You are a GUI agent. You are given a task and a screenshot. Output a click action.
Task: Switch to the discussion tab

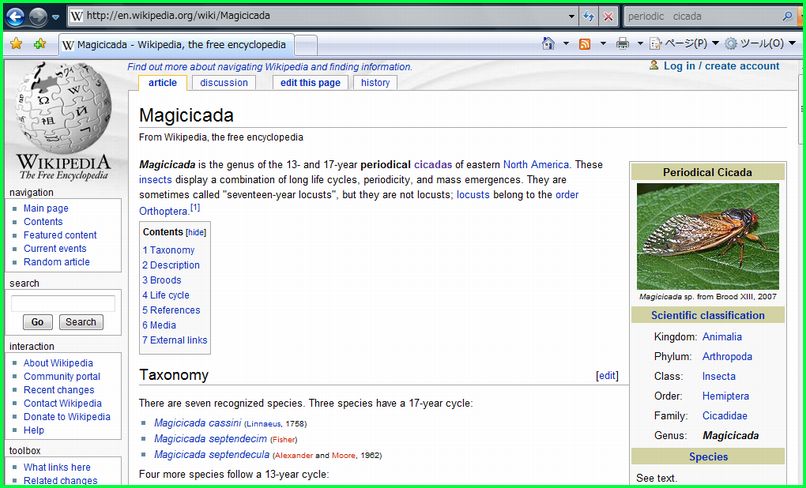(x=224, y=83)
